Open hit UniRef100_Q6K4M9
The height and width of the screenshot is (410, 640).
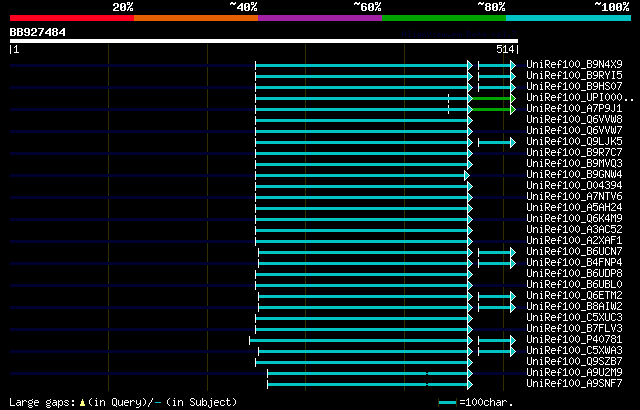(574, 219)
